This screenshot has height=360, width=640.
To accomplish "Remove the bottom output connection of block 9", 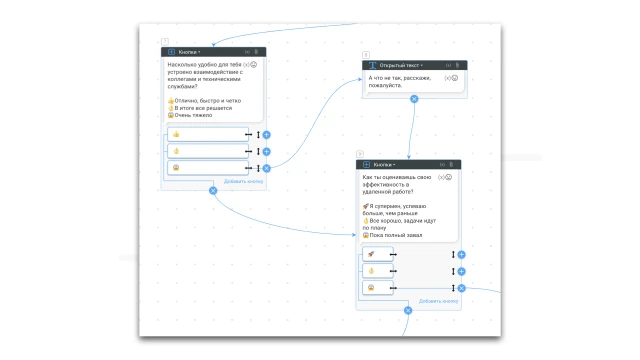I will pyautogui.click(x=408, y=311).
